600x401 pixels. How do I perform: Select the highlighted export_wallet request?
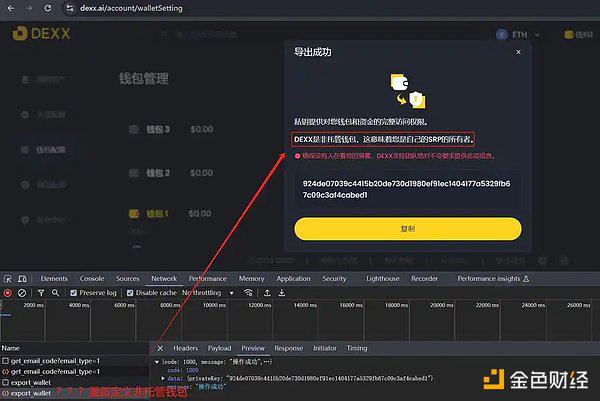tap(75, 393)
